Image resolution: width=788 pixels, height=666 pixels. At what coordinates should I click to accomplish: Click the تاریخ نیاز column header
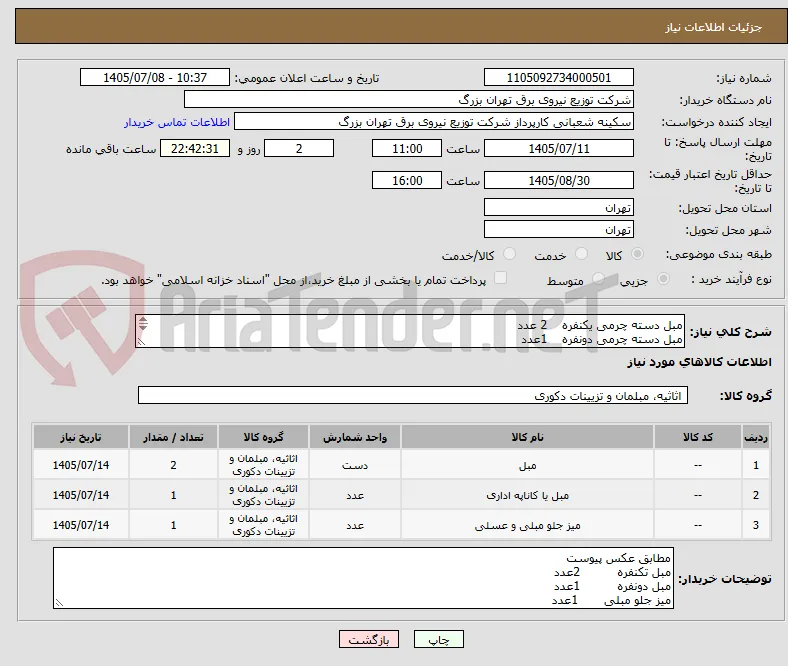click(x=81, y=437)
